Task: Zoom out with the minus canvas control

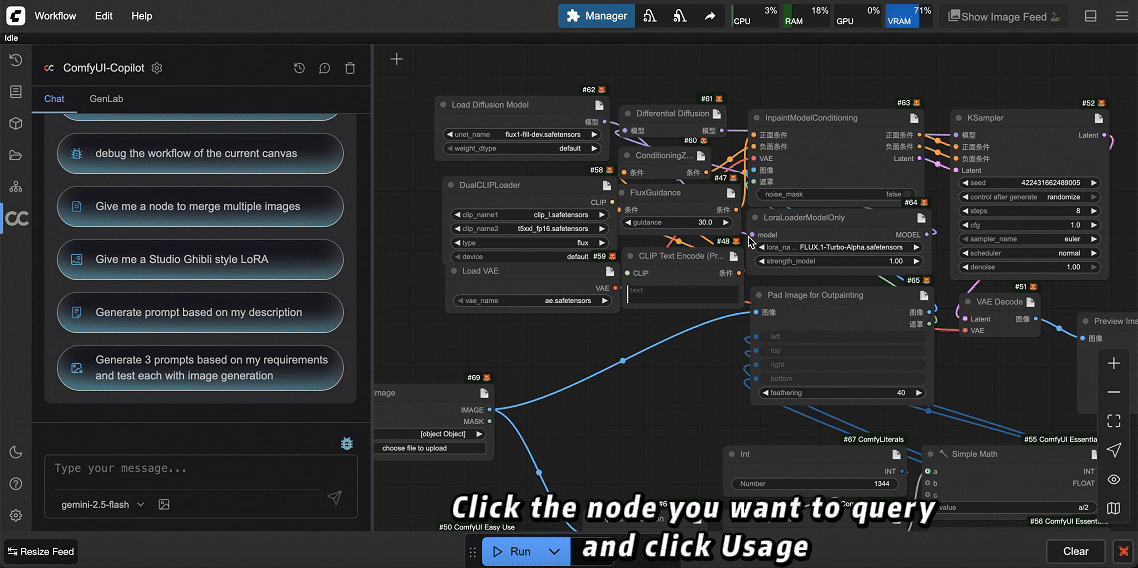Action: (1114, 392)
